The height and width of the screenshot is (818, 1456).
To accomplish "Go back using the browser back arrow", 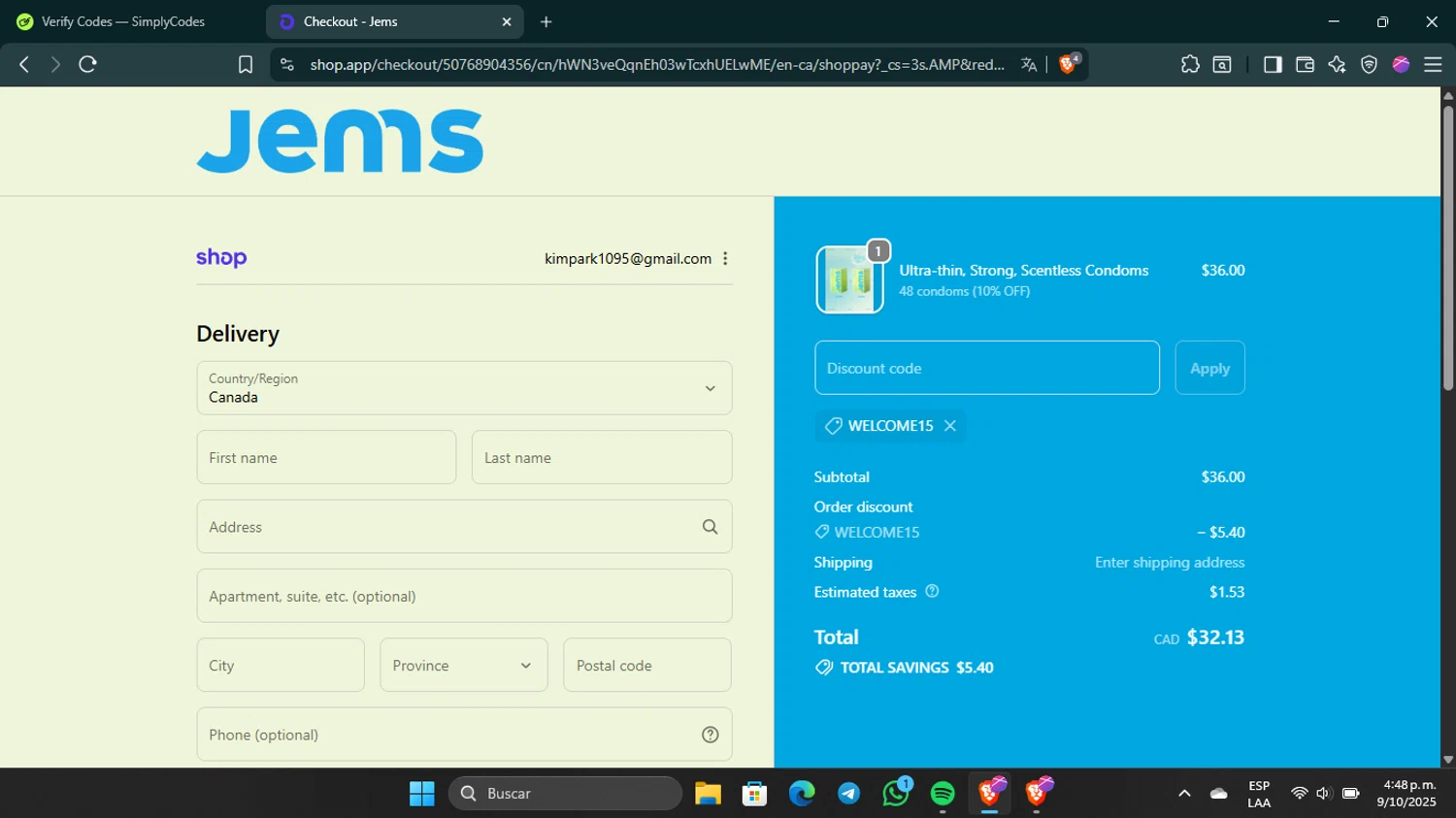I will pyautogui.click(x=24, y=64).
